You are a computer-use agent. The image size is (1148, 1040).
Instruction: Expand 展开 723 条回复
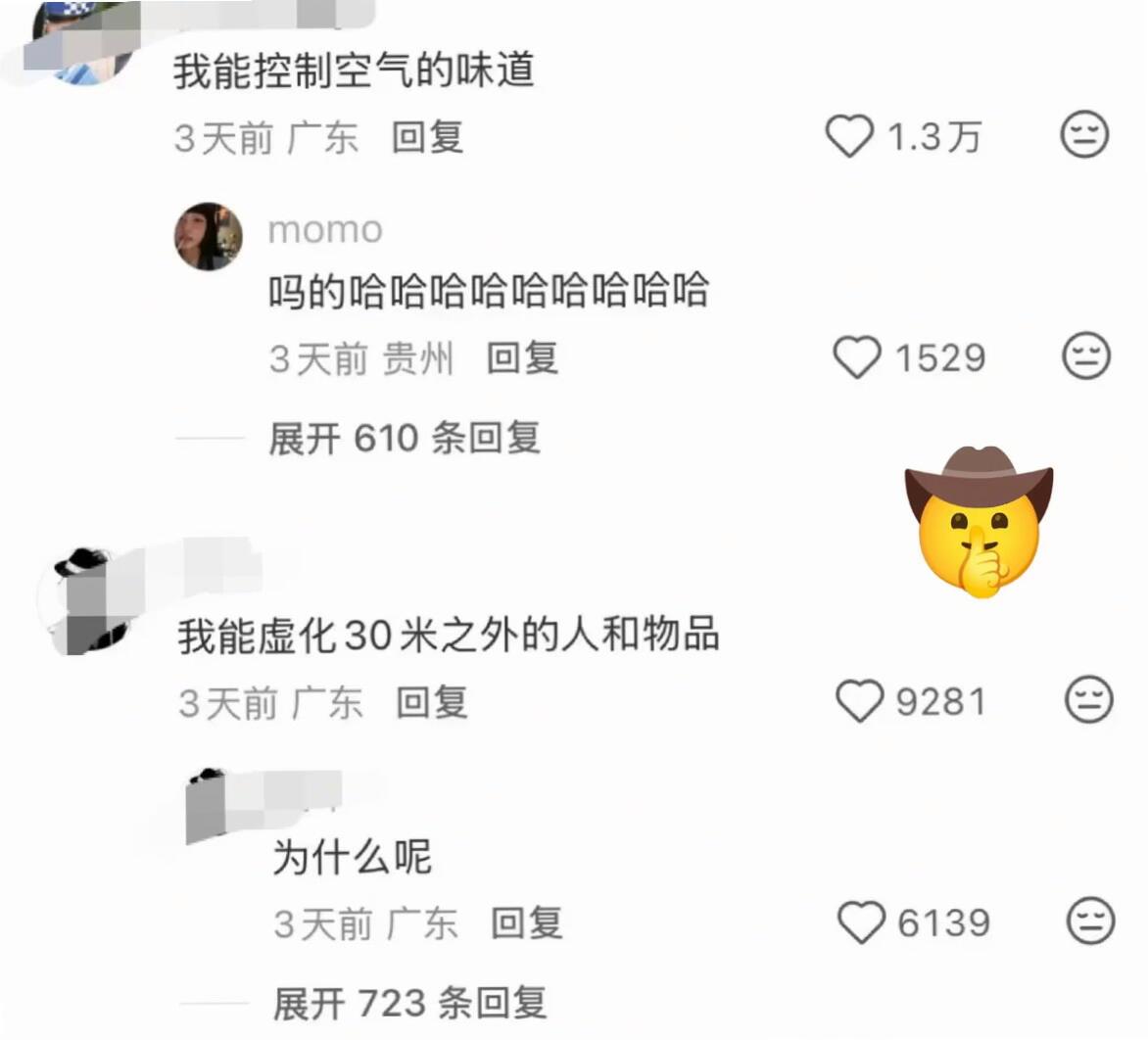410,1003
